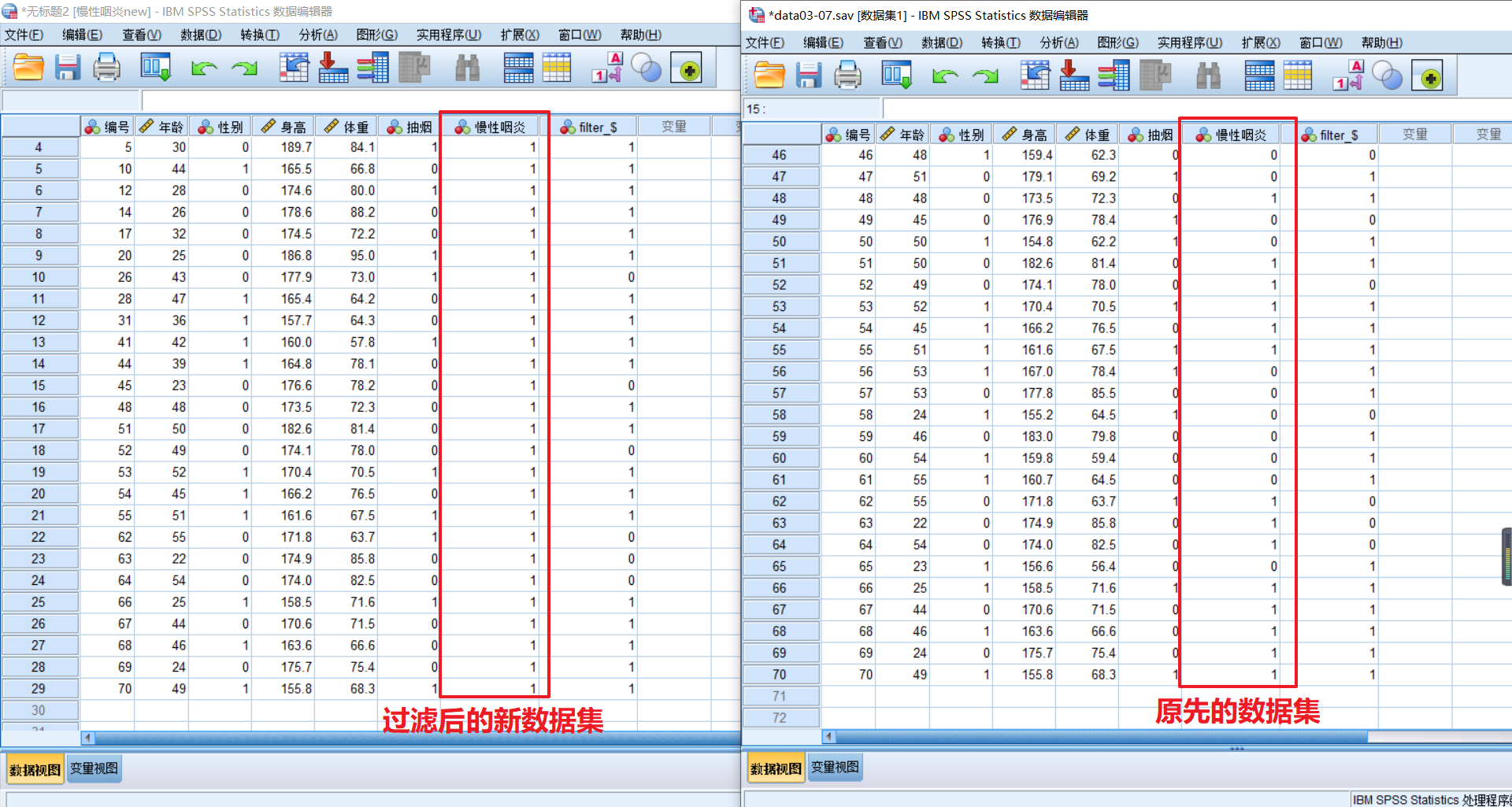Open 扩展(X) menu in left window
The width and height of the screenshot is (1512, 807).
(x=520, y=35)
